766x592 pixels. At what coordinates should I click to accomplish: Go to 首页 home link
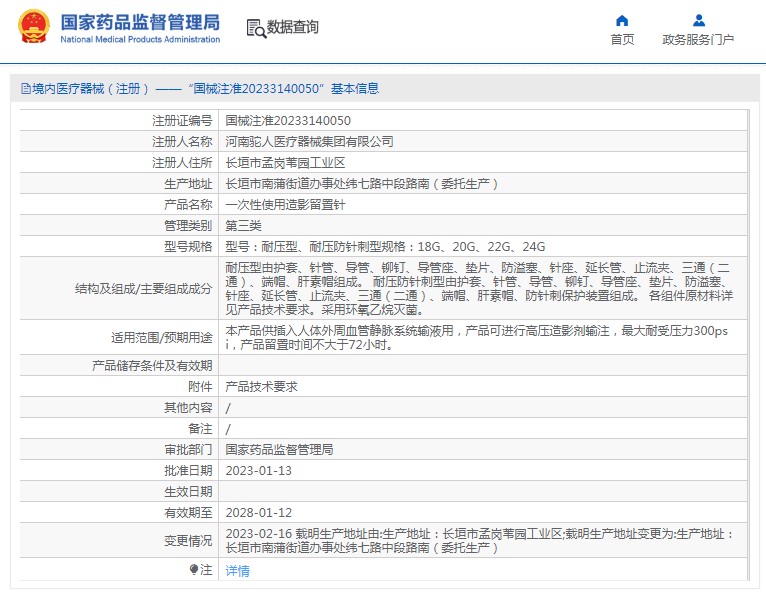click(622, 40)
